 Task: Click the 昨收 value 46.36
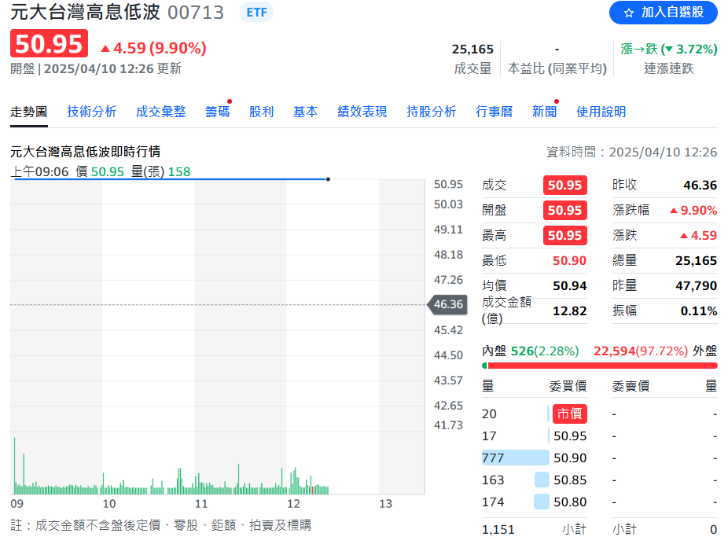[700, 185]
